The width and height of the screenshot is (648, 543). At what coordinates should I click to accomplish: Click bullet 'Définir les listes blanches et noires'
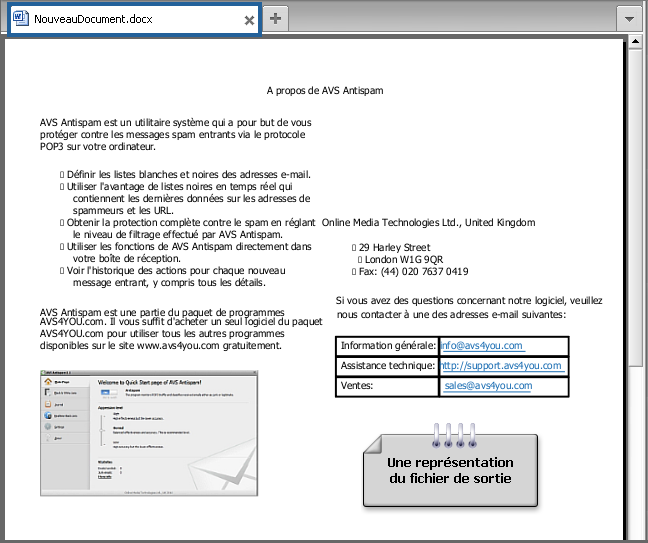pos(185,174)
